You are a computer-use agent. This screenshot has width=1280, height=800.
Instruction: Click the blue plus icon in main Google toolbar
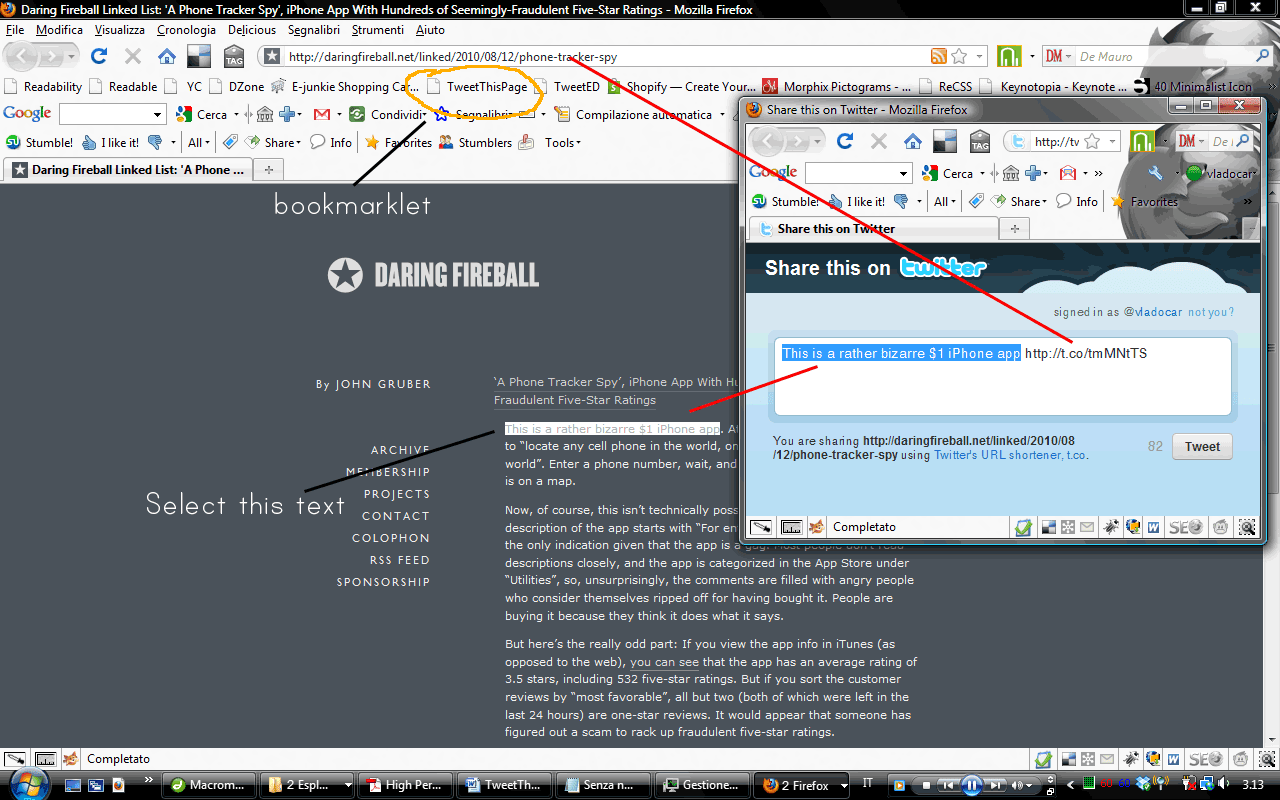pos(287,115)
